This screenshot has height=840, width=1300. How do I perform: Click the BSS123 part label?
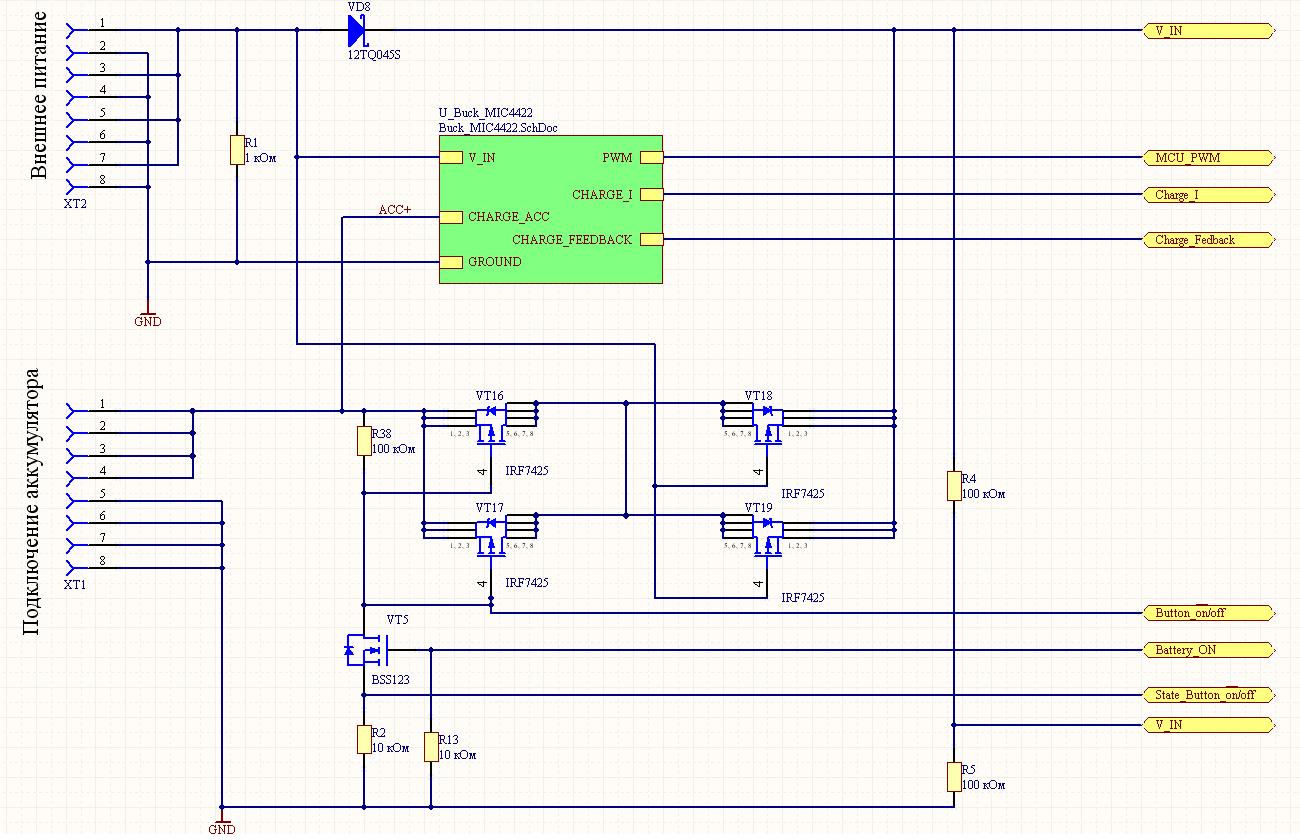[390, 679]
